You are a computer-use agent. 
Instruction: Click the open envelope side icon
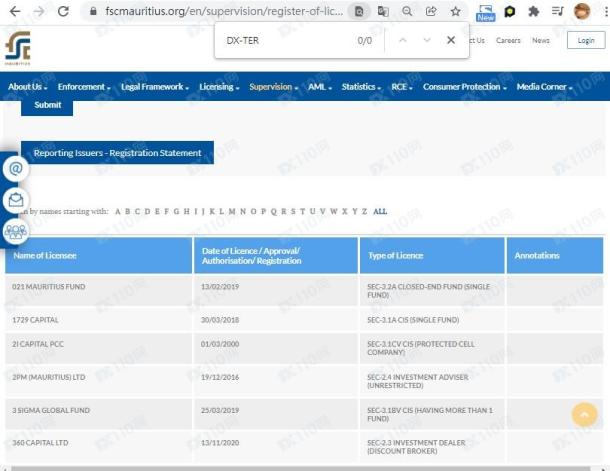point(16,200)
